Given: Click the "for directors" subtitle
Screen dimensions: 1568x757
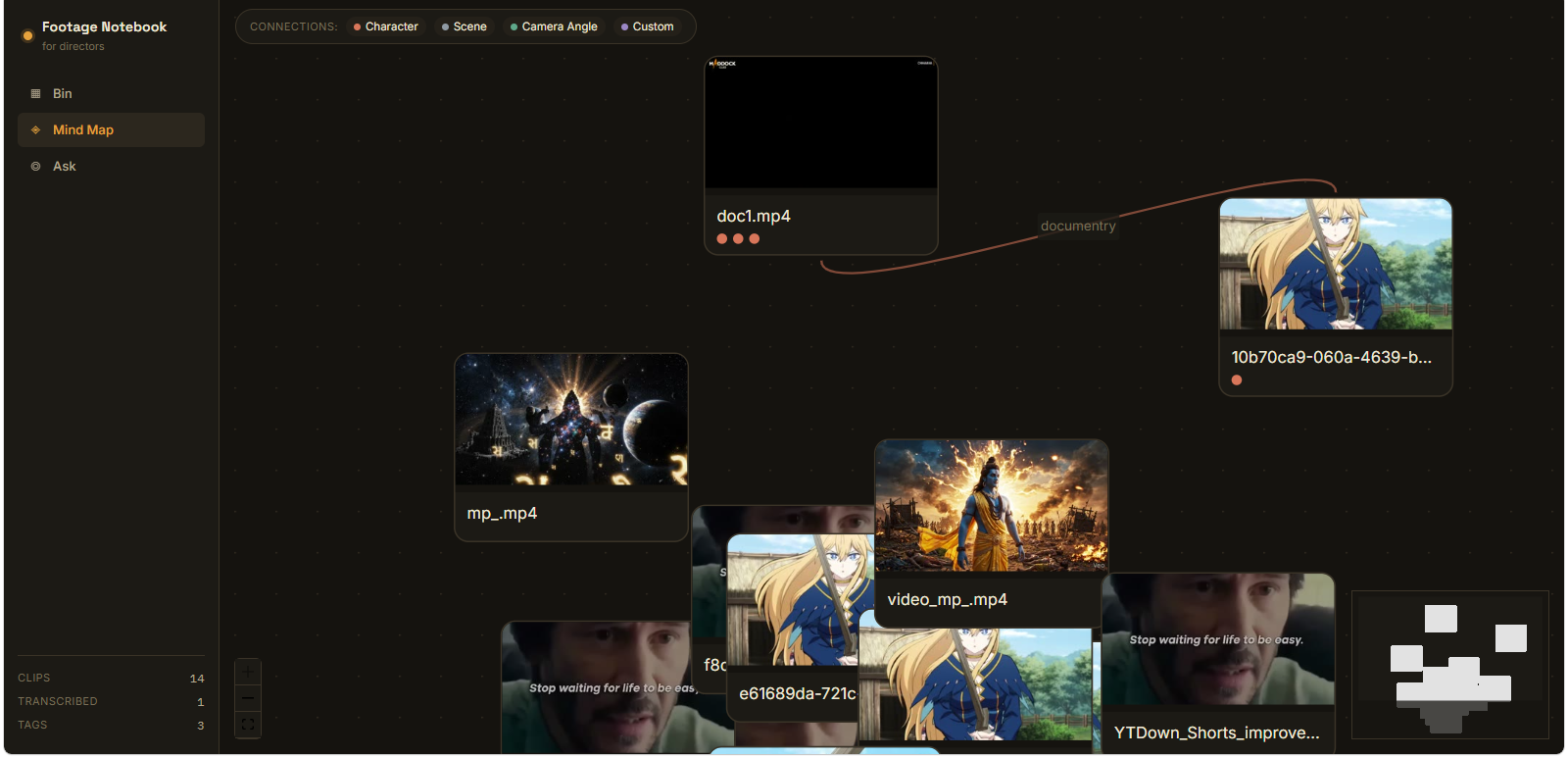Looking at the screenshot, I should click(x=73, y=46).
